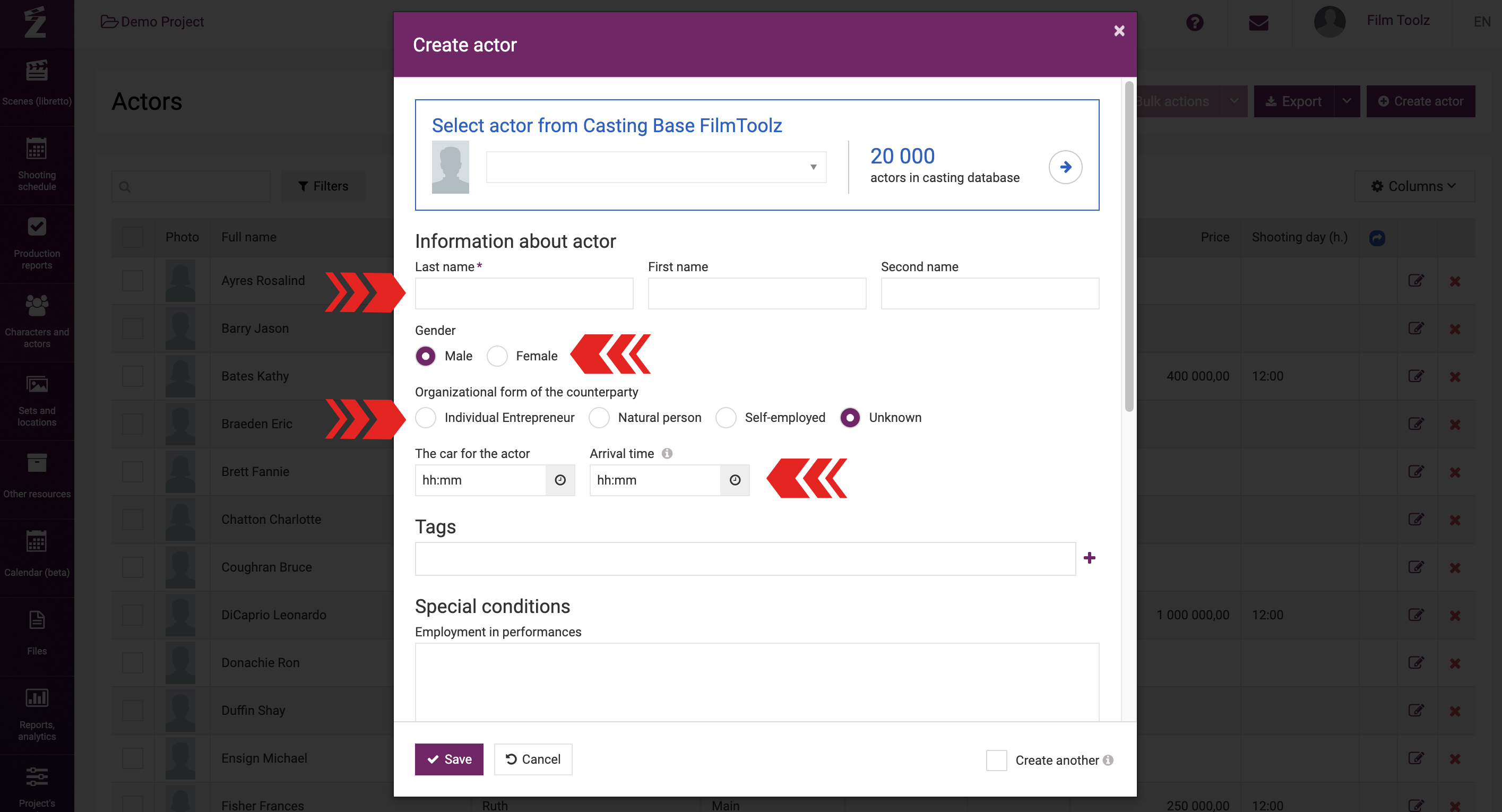Click the blue share icon in table header
The width and height of the screenshot is (1502, 812).
(1377, 238)
